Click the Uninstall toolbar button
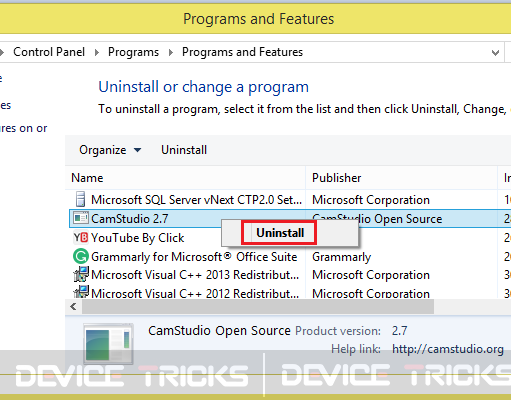Image resolution: width=511 pixels, height=400 pixels. click(x=184, y=150)
